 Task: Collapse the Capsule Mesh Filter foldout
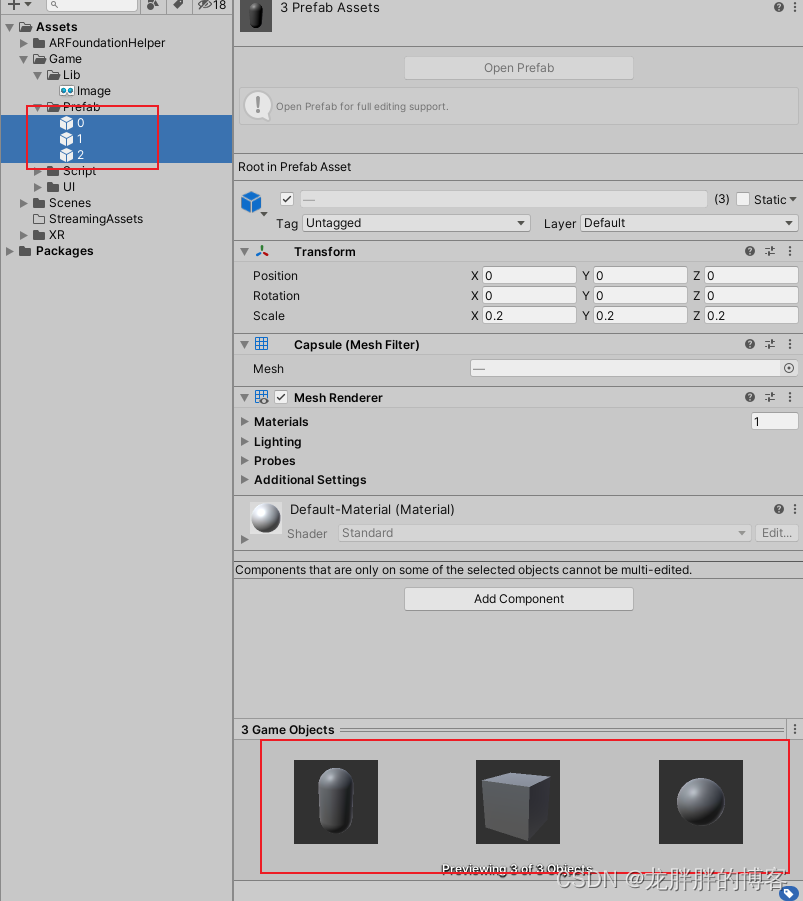(244, 345)
